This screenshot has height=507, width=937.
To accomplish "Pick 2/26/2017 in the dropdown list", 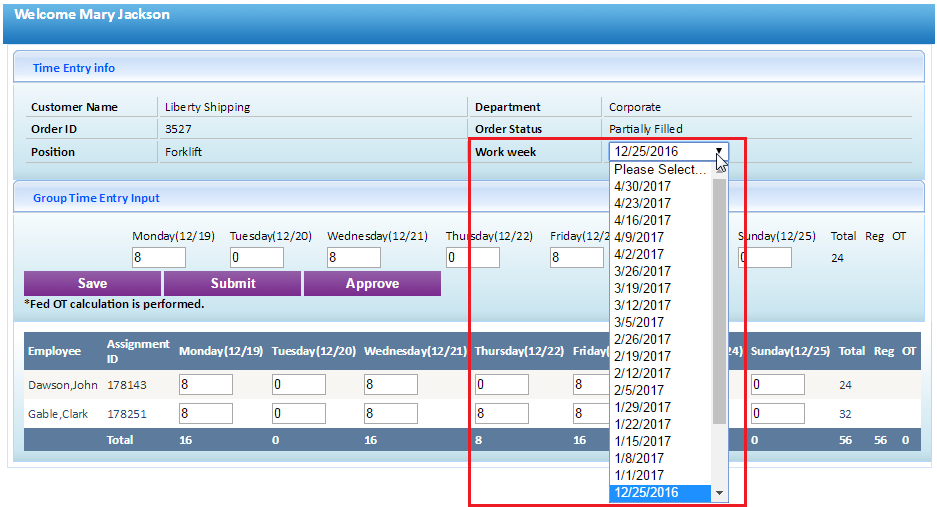I will (x=660, y=340).
